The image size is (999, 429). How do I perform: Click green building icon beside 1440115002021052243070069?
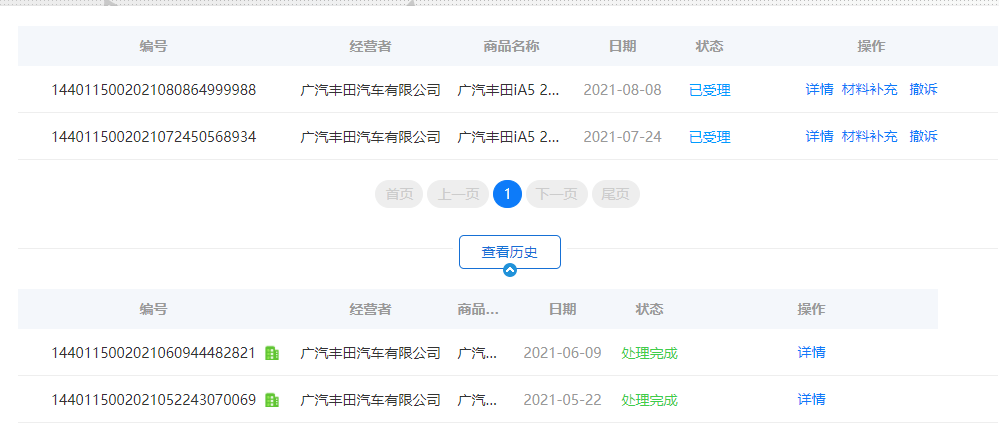(x=272, y=400)
